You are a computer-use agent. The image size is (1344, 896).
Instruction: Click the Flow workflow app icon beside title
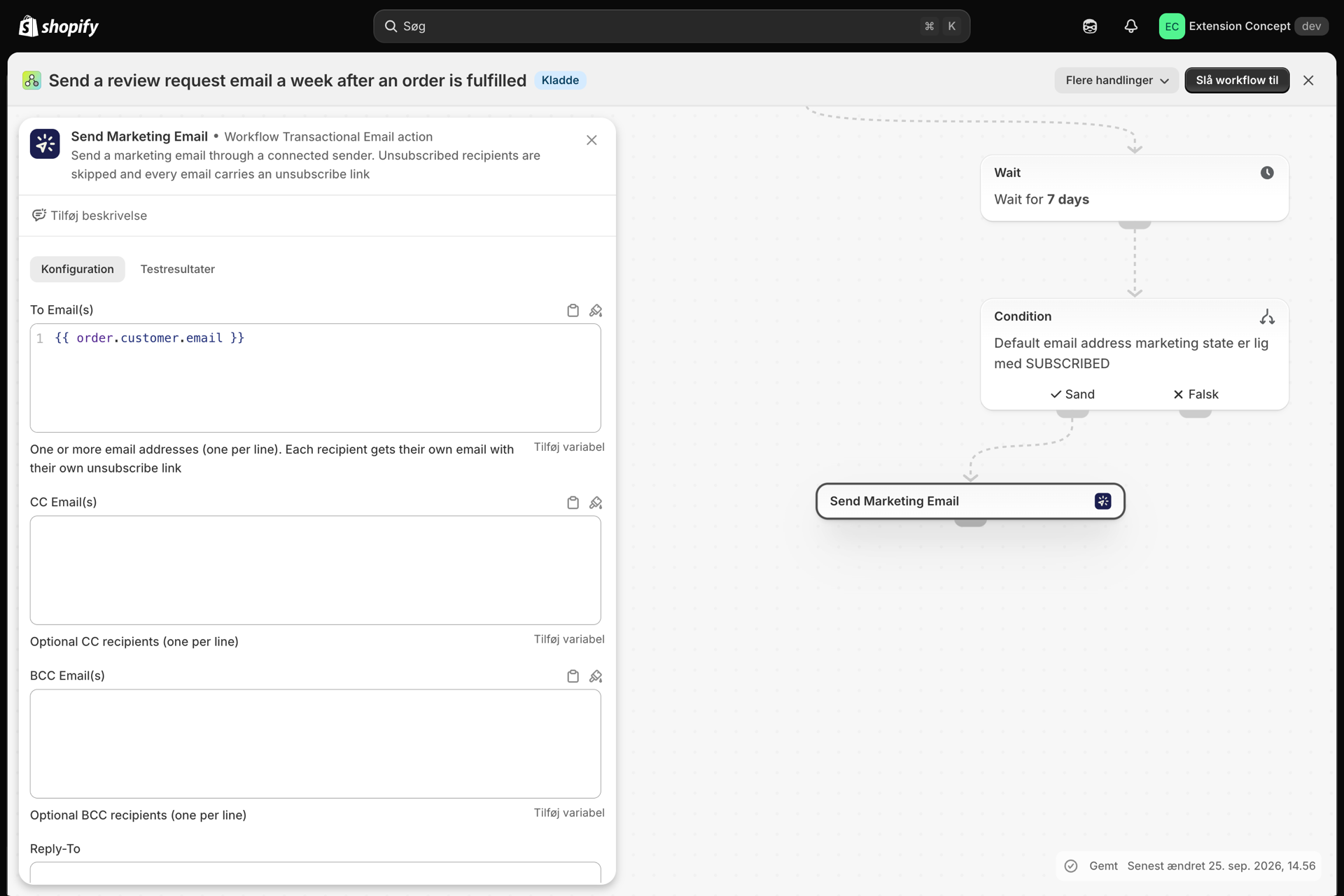(31, 80)
